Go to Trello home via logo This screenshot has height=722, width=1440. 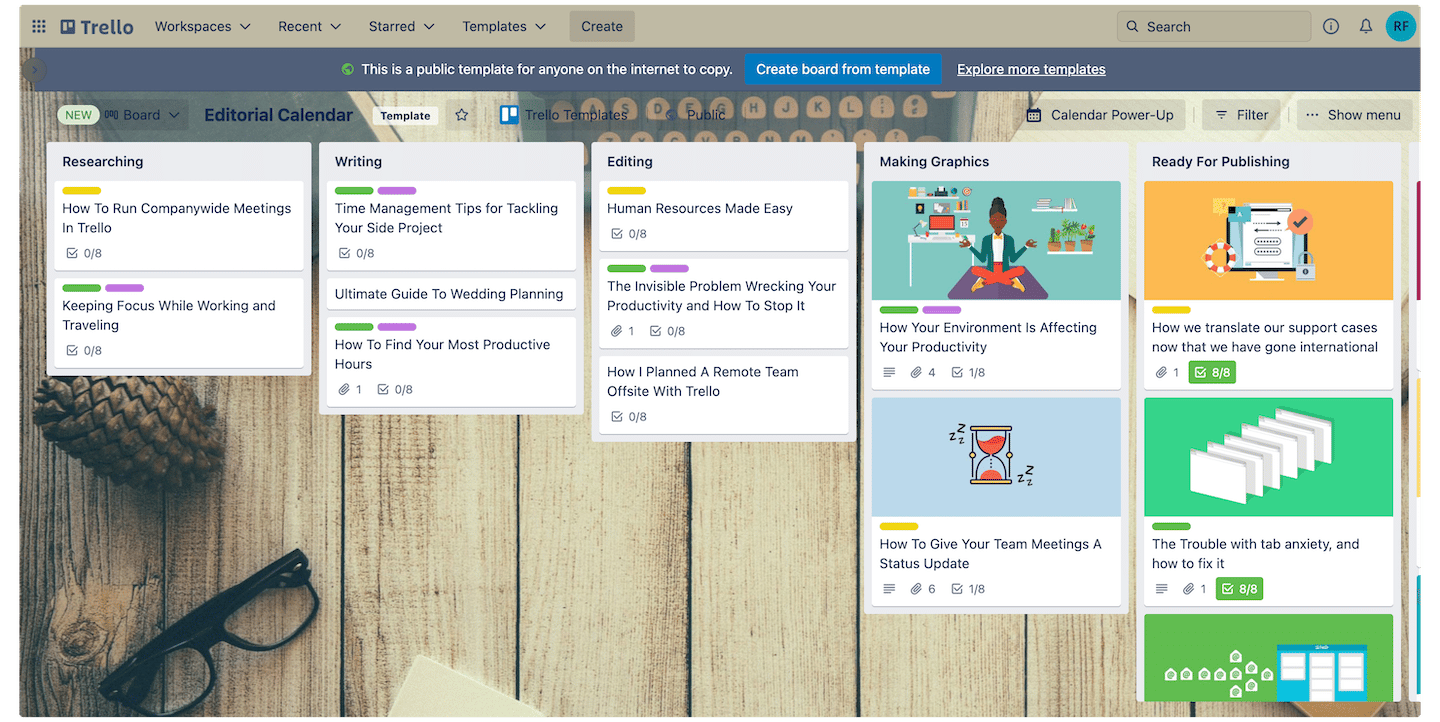click(97, 27)
